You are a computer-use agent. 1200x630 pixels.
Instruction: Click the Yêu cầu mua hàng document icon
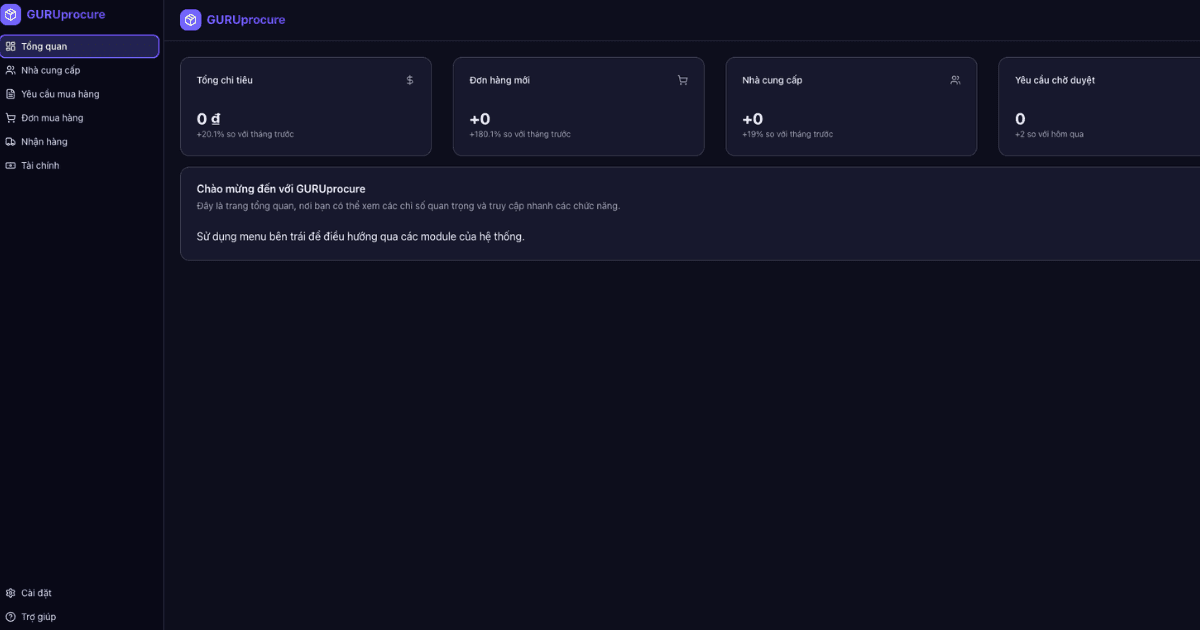tap(11, 94)
